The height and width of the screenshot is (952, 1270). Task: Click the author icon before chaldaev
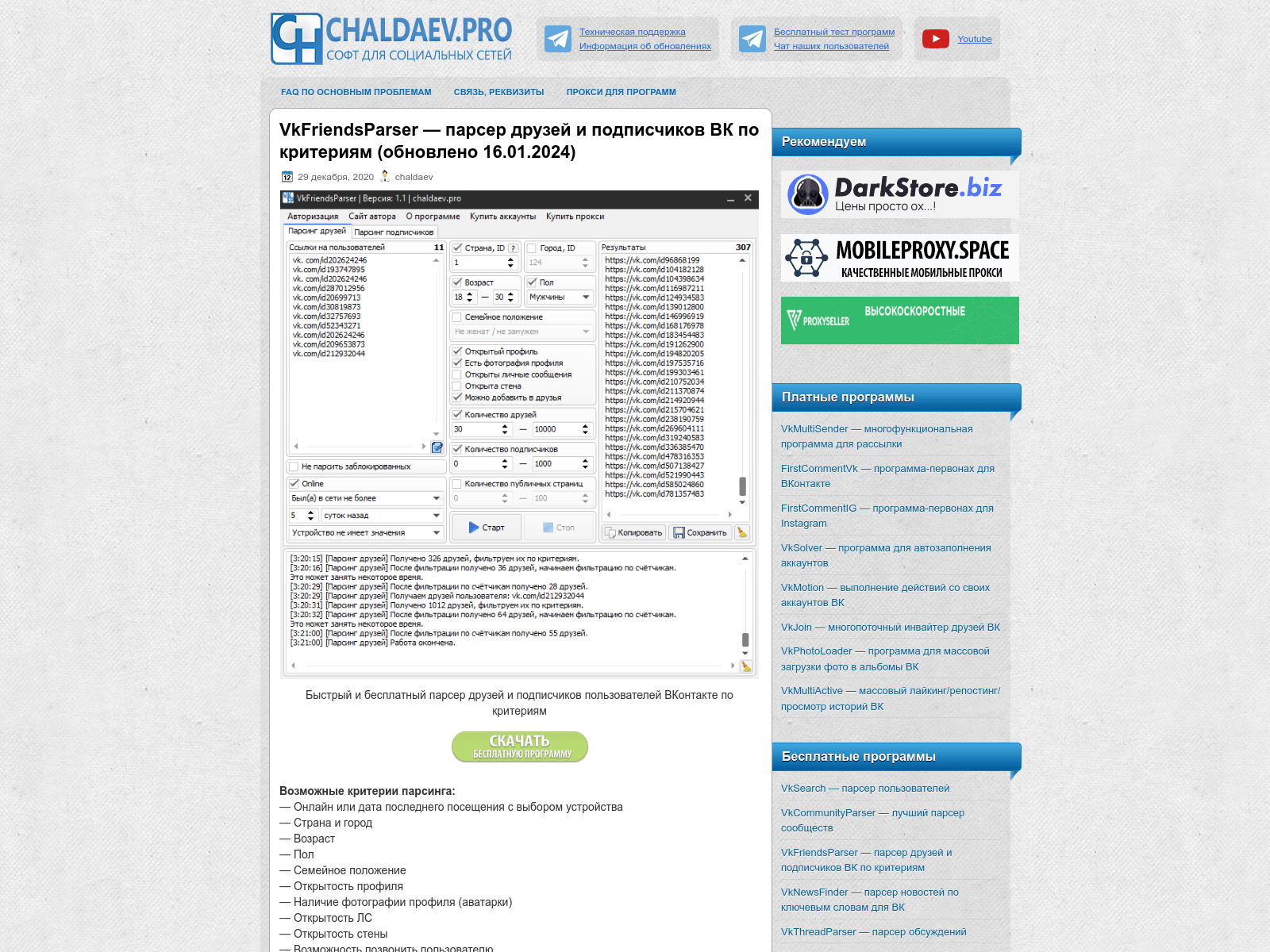385,176
